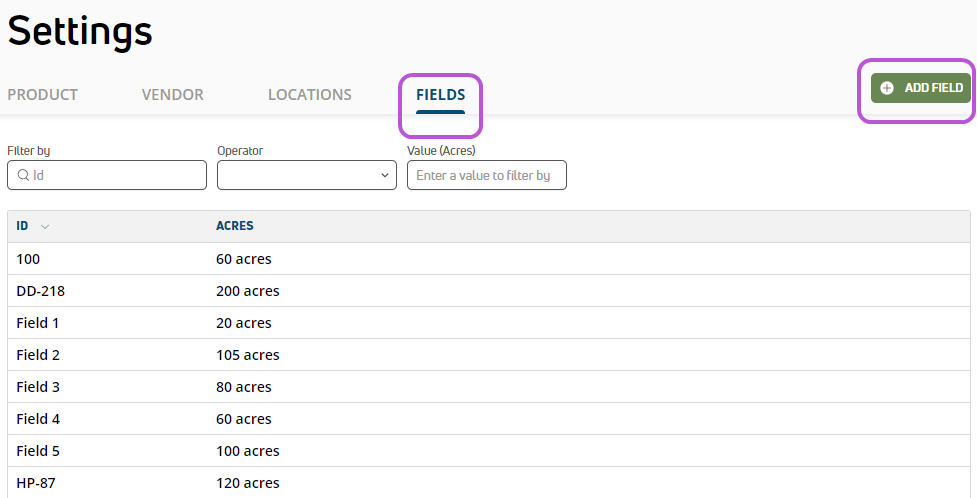The width and height of the screenshot is (977, 498).
Task: Select the DD-218 field row
Action: (x=488, y=291)
